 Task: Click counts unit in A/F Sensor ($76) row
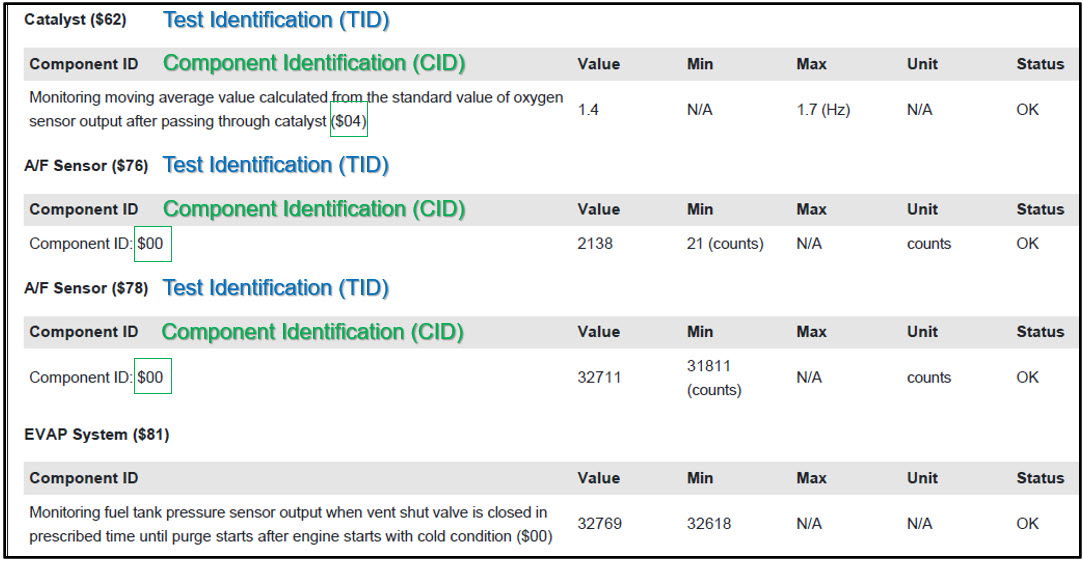[x=929, y=244]
